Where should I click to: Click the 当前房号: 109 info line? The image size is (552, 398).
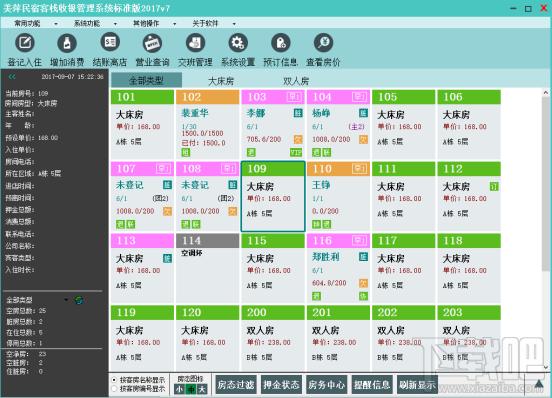(27, 93)
